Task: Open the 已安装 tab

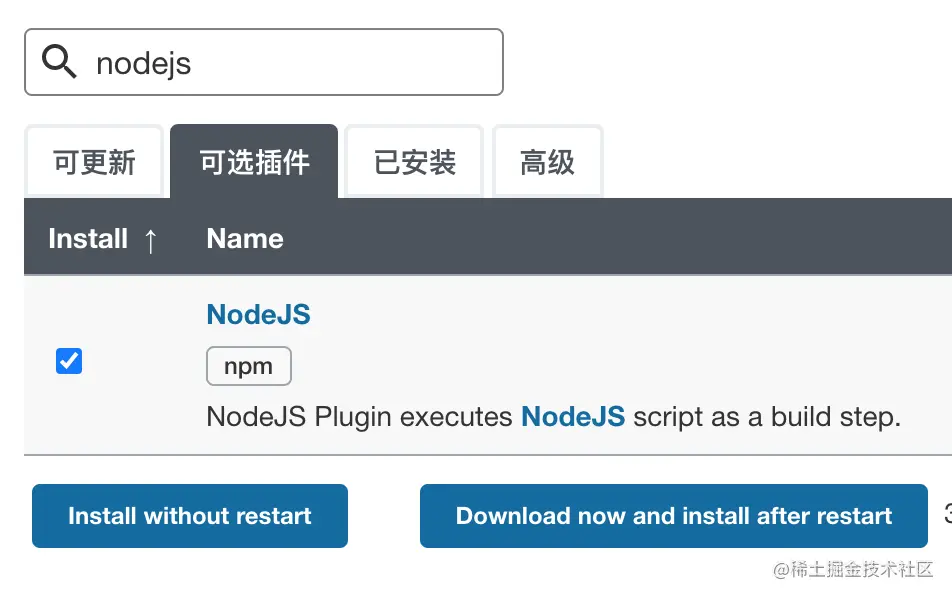Action: click(414, 162)
